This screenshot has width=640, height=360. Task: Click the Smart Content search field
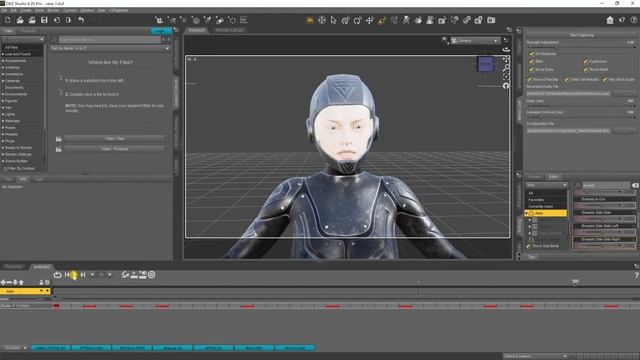[x=110, y=40]
